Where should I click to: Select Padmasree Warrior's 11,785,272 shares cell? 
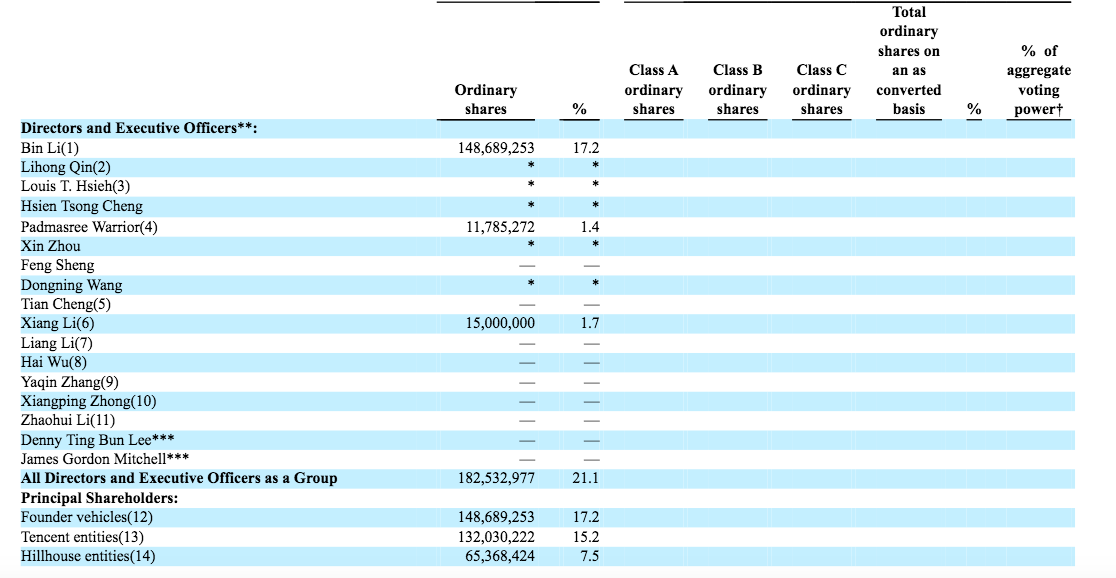(x=500, y=227)
